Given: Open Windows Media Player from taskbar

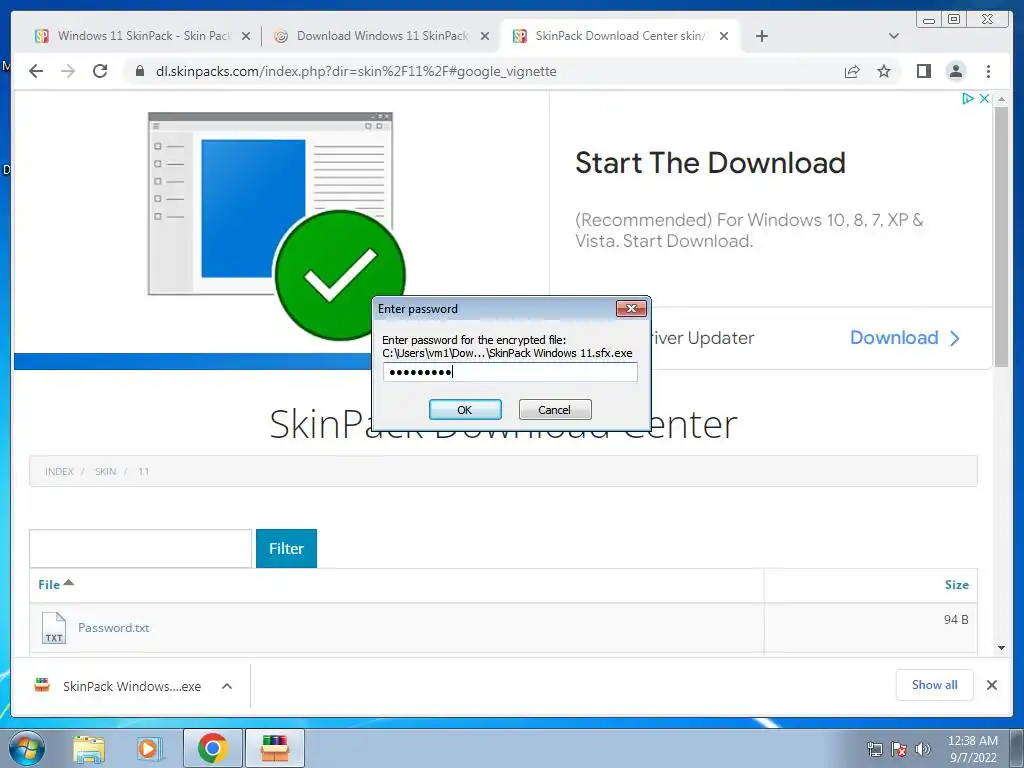Looking at the screenshot, I should [x=150, y=748].
